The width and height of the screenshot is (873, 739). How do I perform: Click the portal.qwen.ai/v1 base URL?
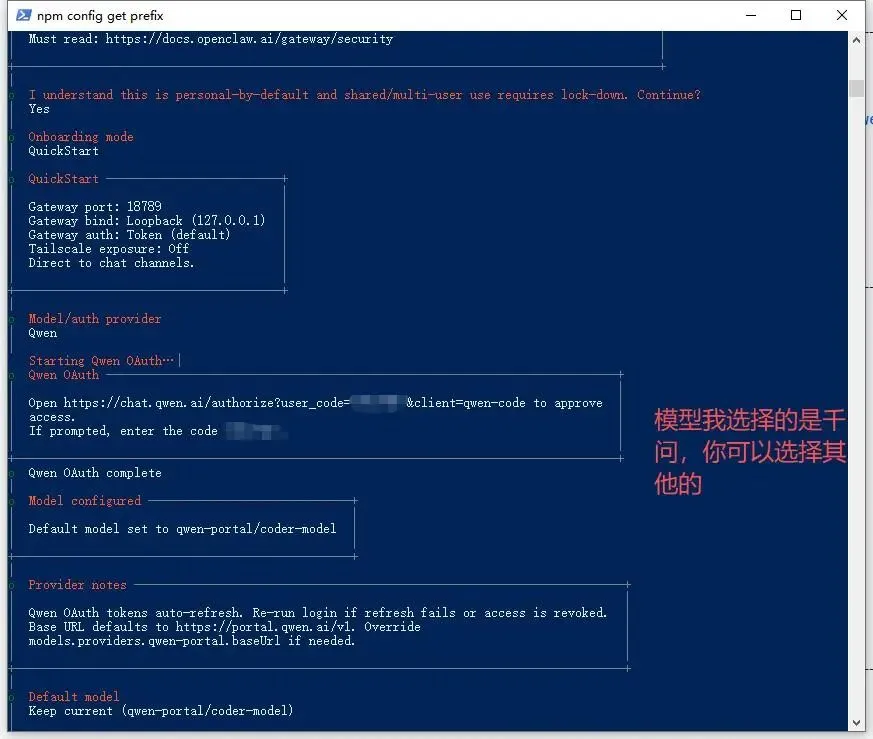[x=265, y=627]
